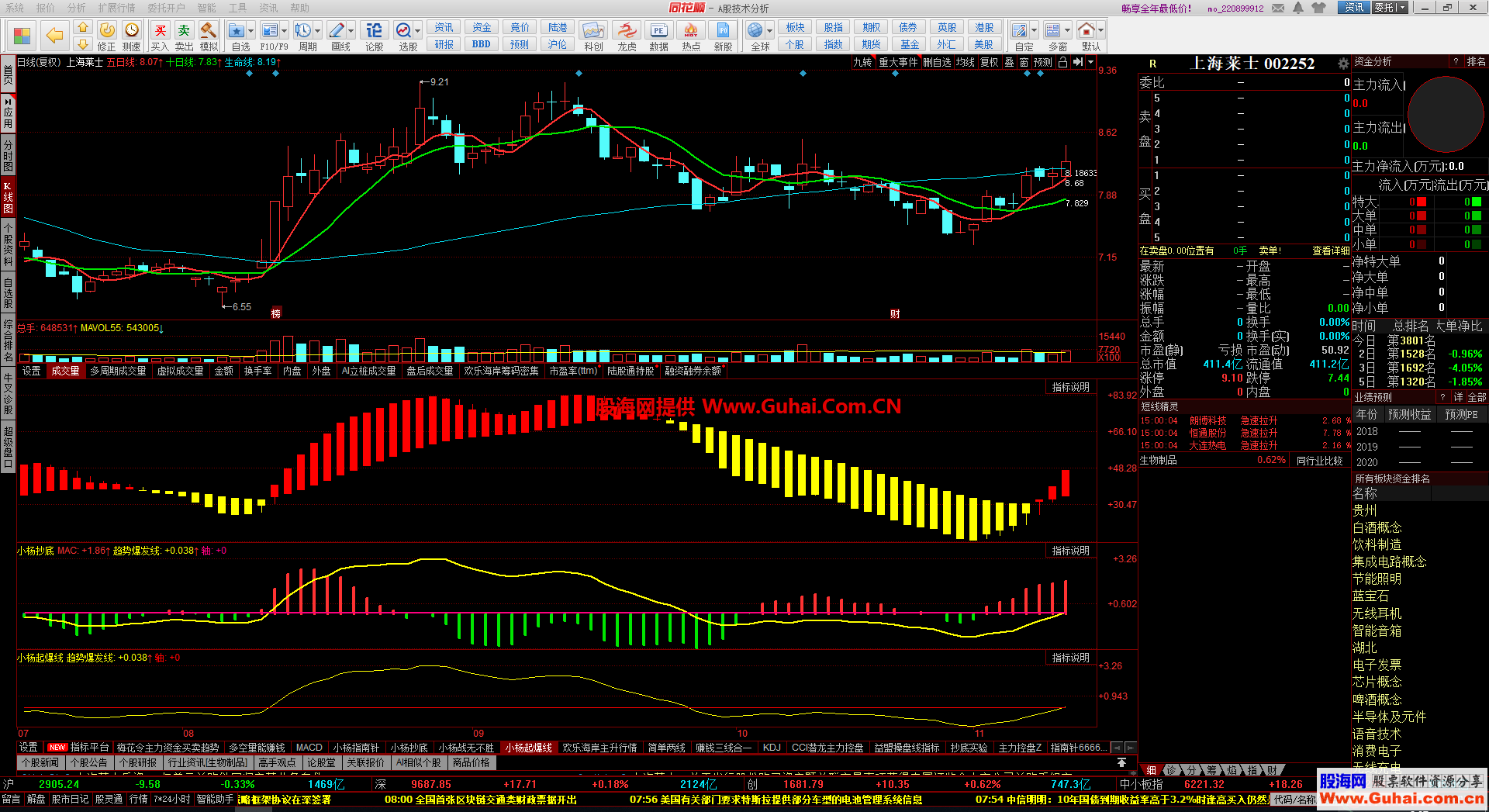Viewport: 1489px width, 812px height.
Task: Click the 贵州 sector in ranking list
Action: (1365, 510)
